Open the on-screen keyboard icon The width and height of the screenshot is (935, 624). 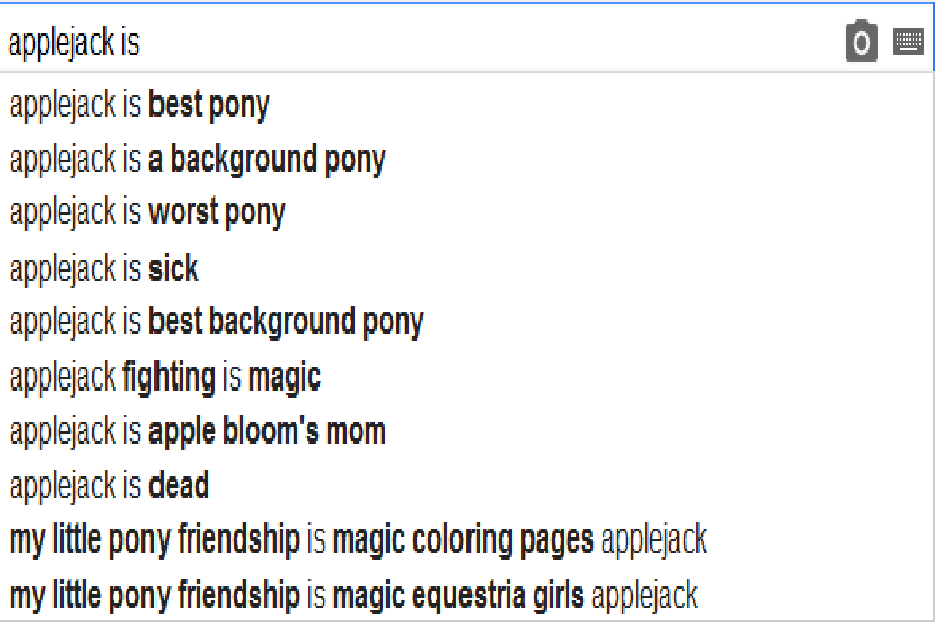pos(908,42)
